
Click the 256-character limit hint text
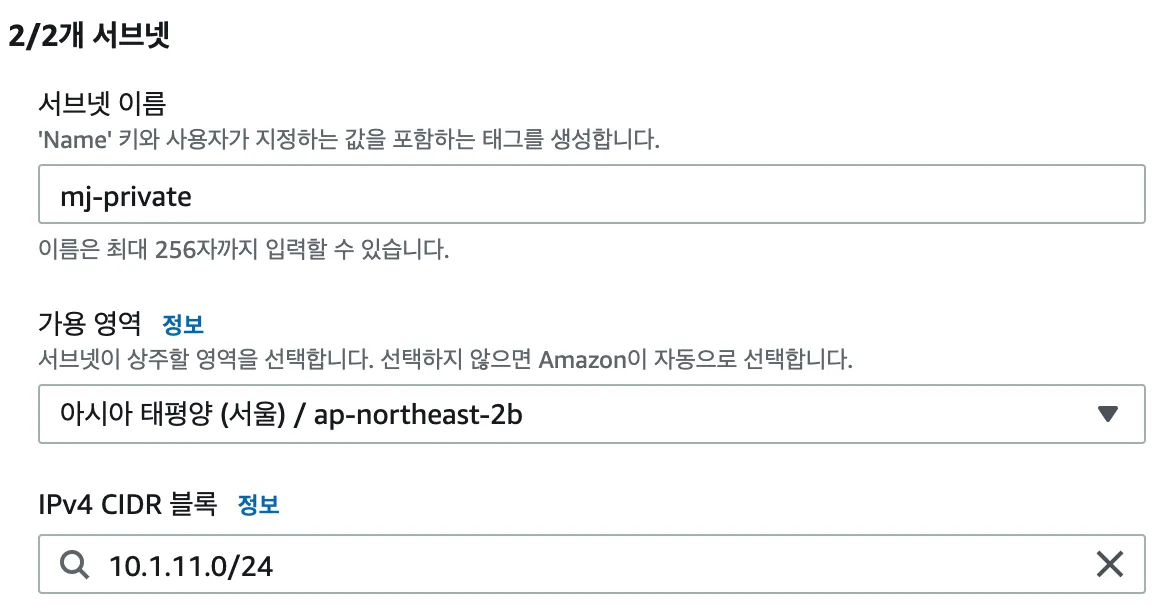click(x=244, y=249)
